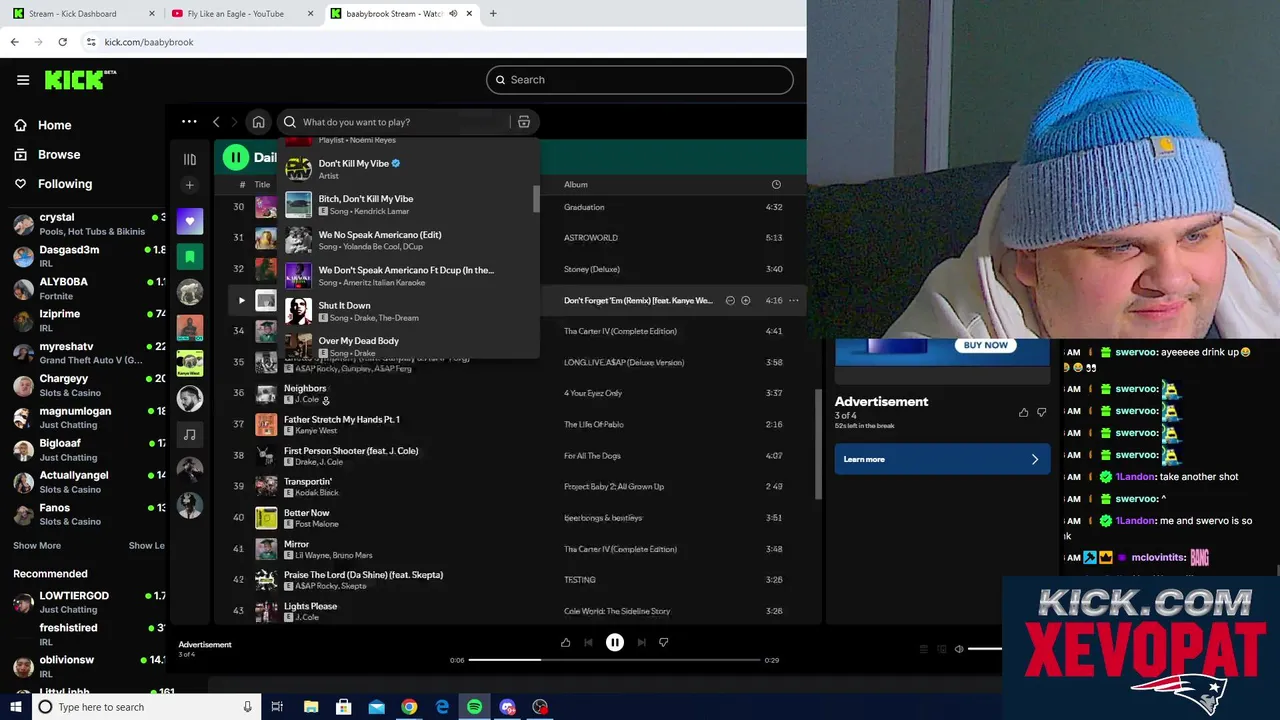Viewport: 1280px width, 720px height.
Task: Open Liked Songs in Spotify sidebar
Action: click(190, 221)
